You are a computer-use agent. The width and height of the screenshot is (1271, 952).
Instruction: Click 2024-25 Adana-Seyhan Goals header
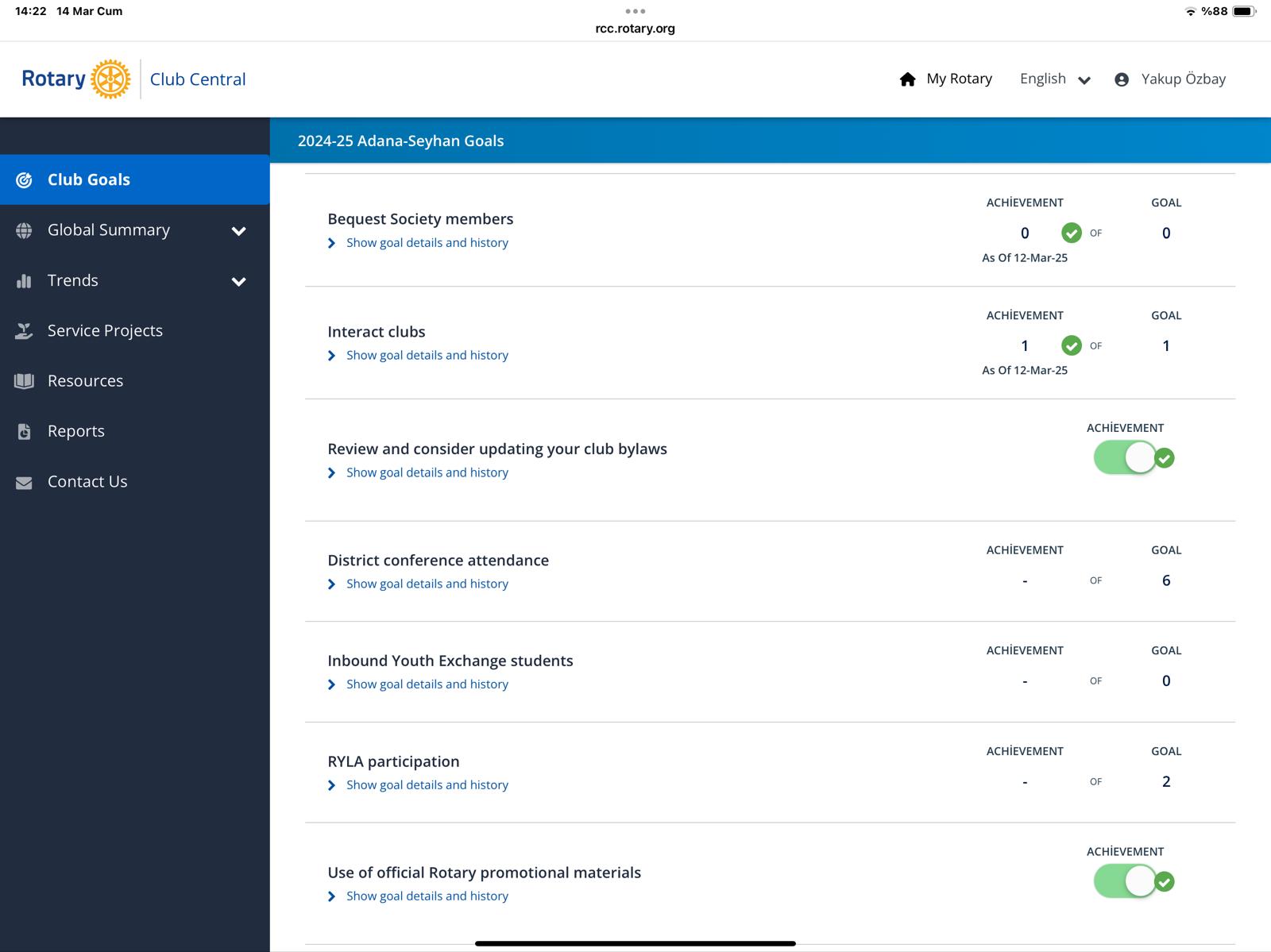(400, 141)
